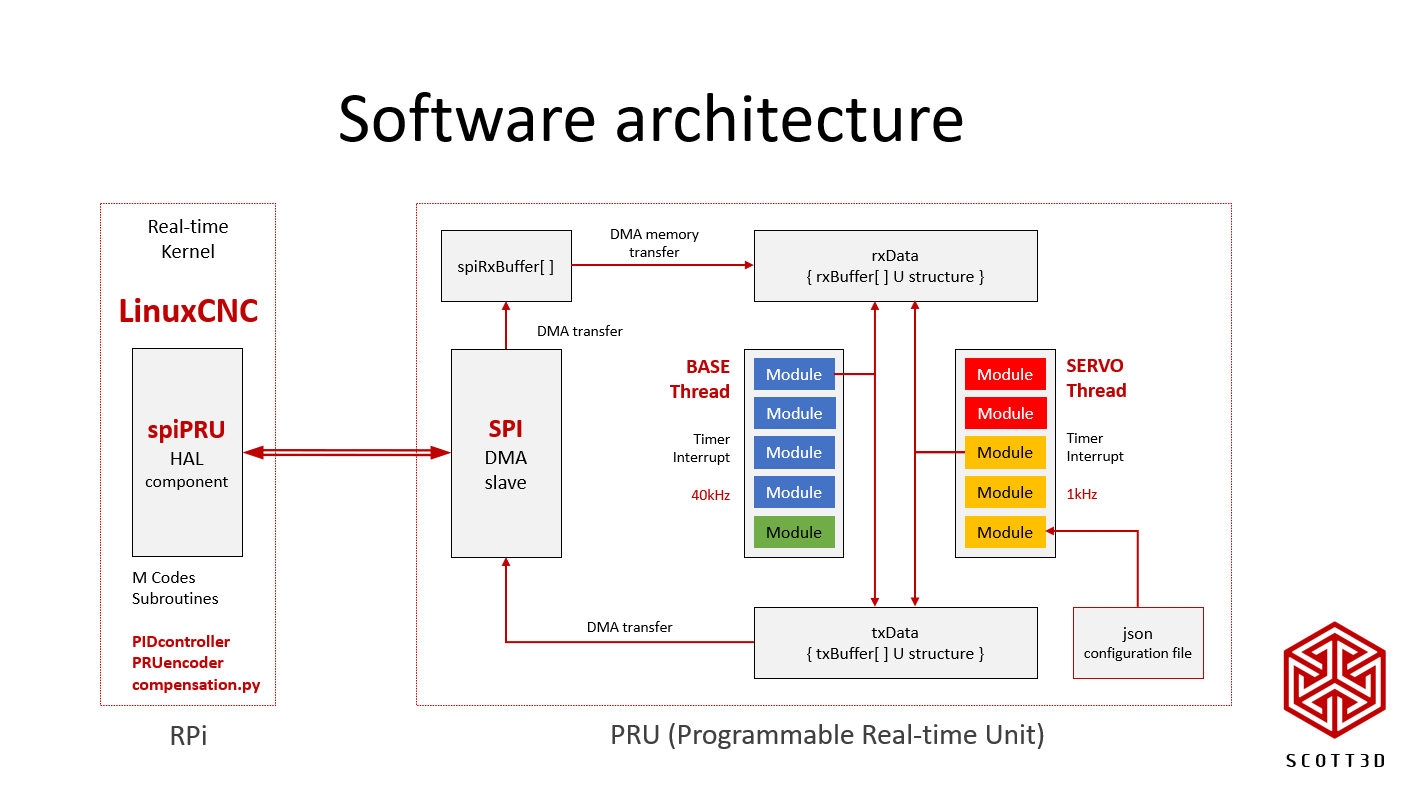
Task: Click the red LinuxCNC heading
Action: tap(188, 311)
